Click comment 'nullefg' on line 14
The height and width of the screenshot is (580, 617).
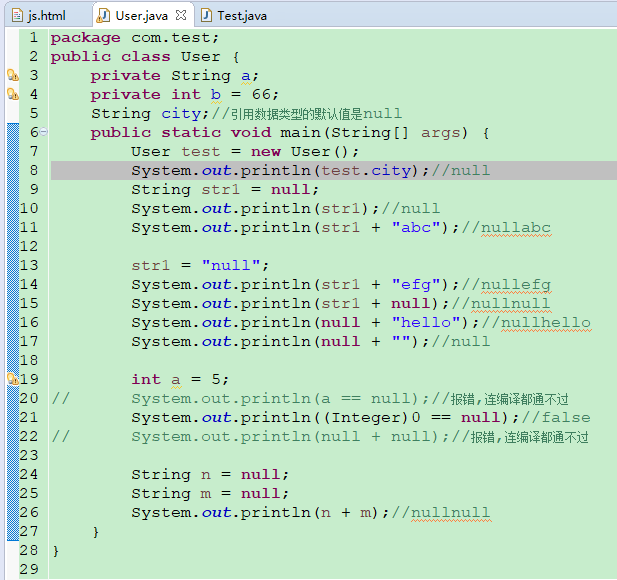[x=515, y=284]
